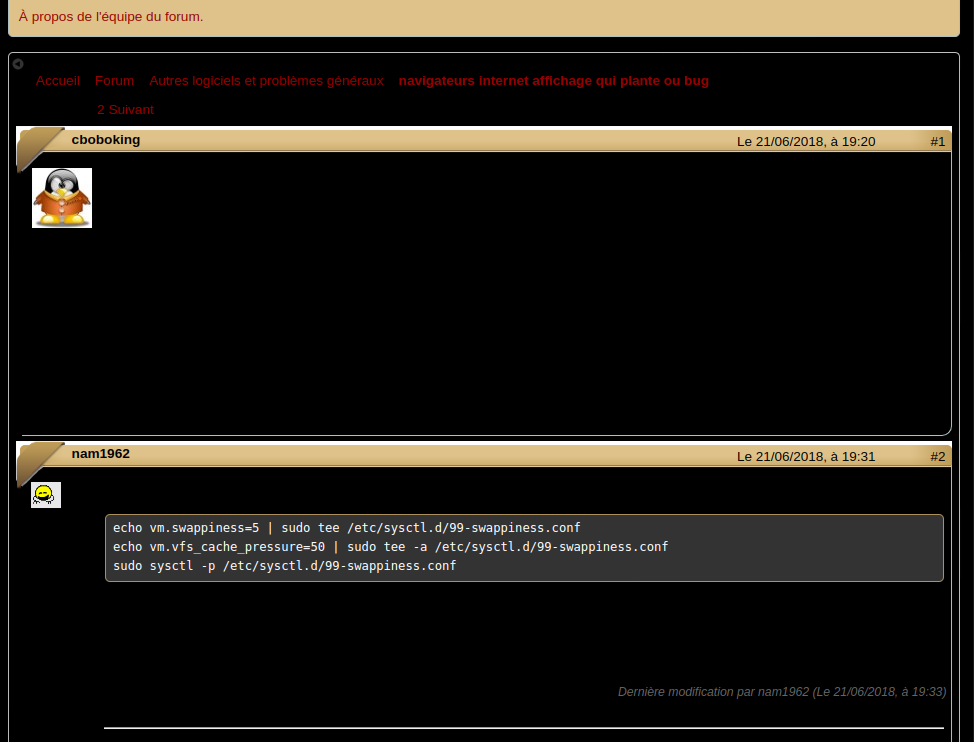Image resolution: width=974 pixels, height=742 pixels.
Task: Click the Suivant pagination link
Action: point(131,110)
